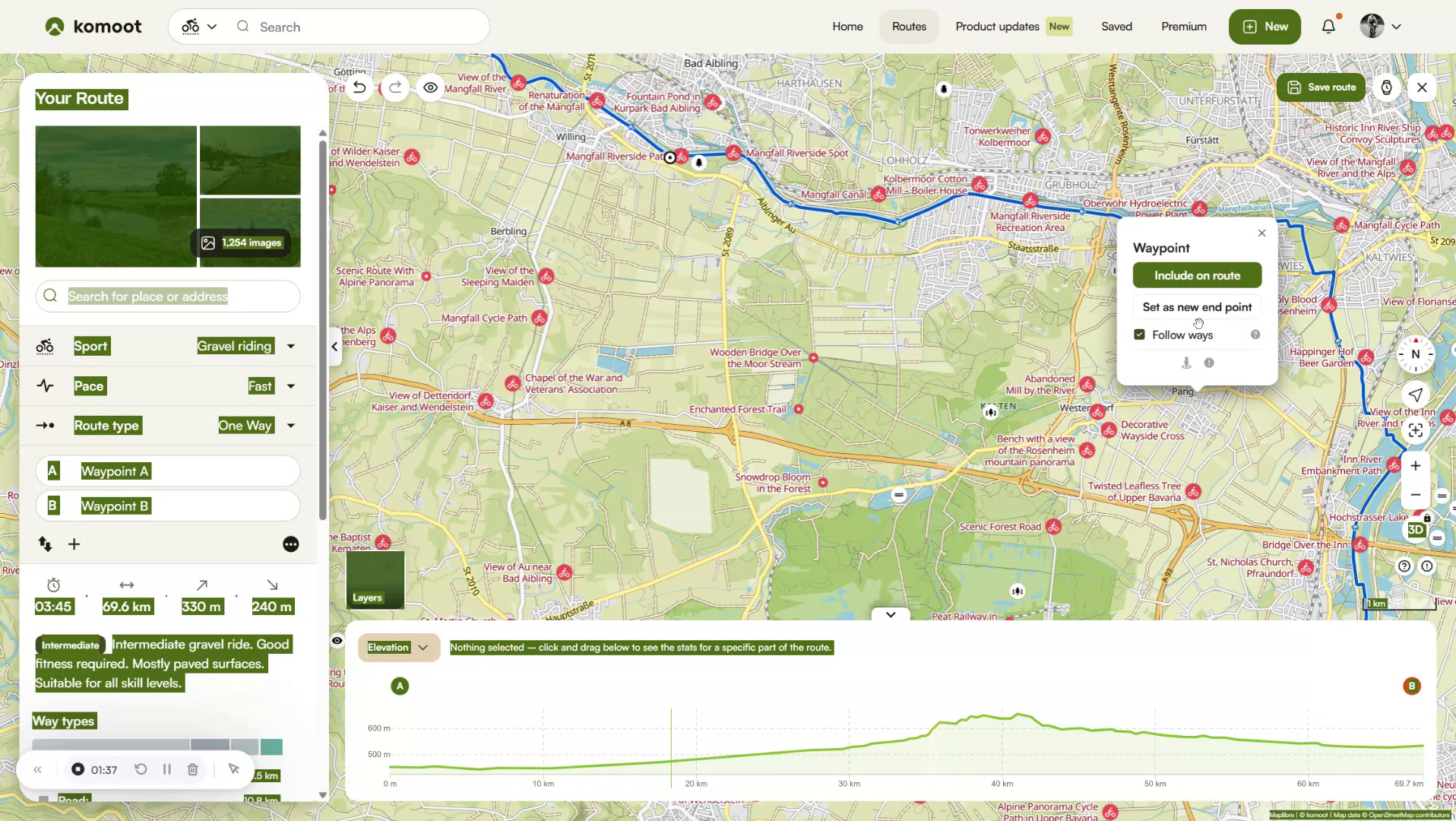Click the locate-me arrow icon on the map
1456x821 pixels.
click(1414, 395)
